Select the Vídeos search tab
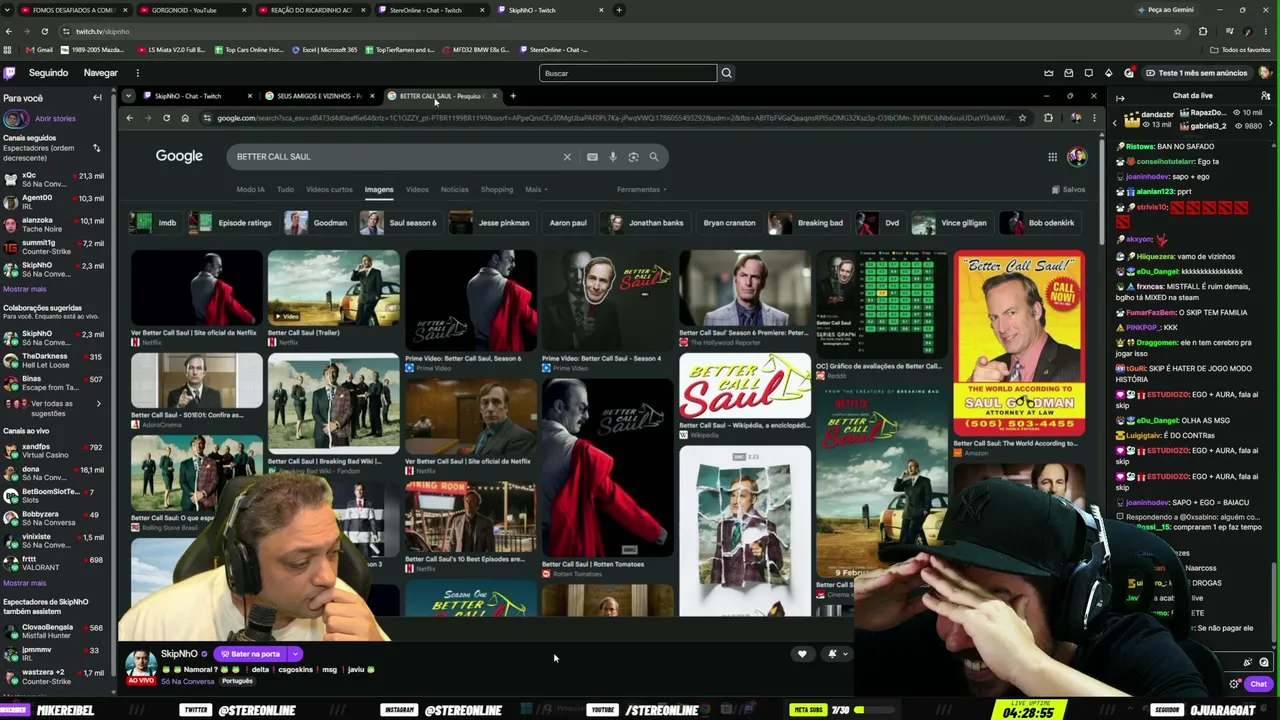 pos(417,190)
